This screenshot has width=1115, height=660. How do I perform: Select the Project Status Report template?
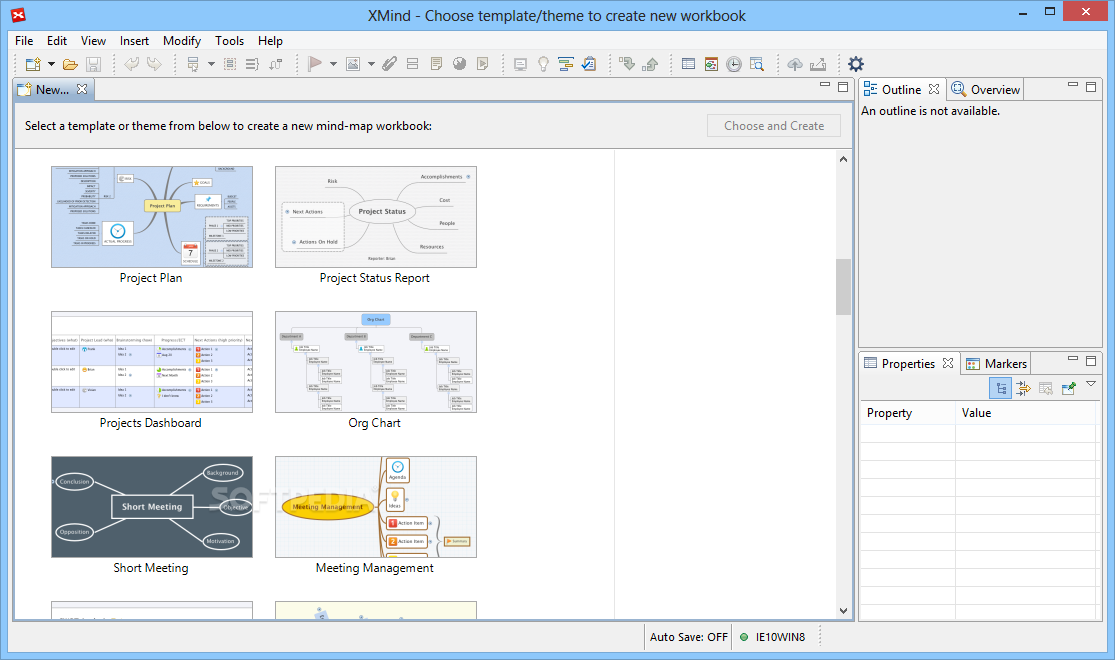pyautogui.click(x=375, y=217)
